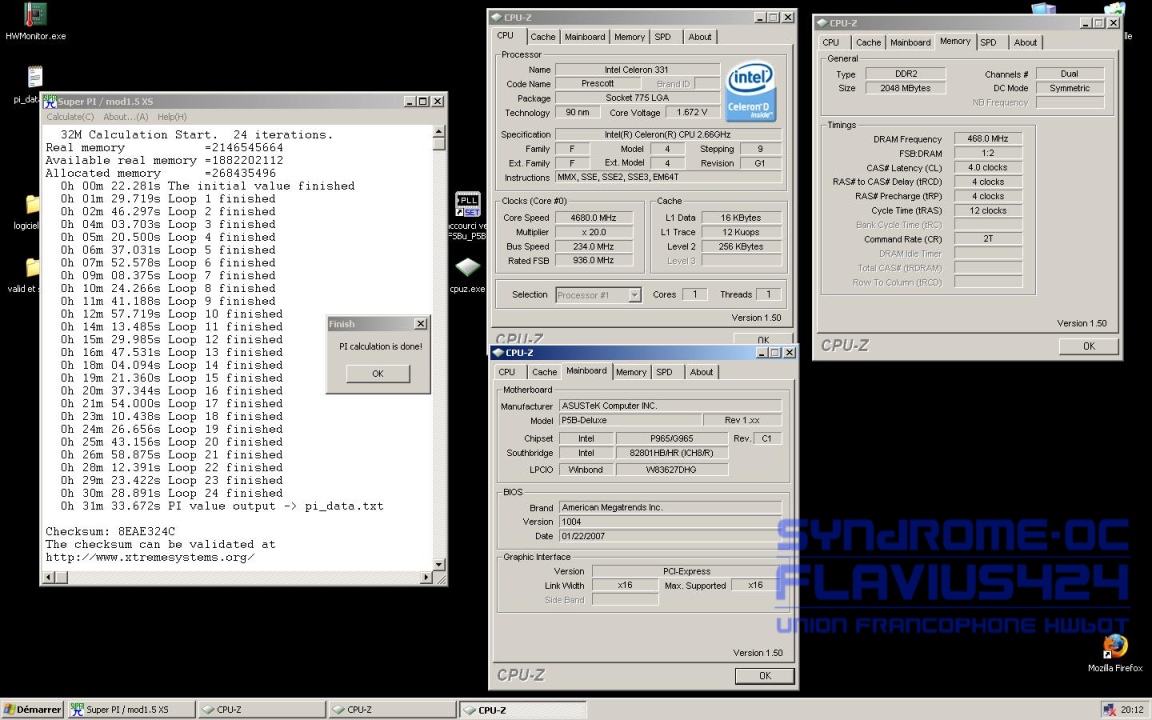Click the Checksum: 8EAE324C line

coord(110,531)
